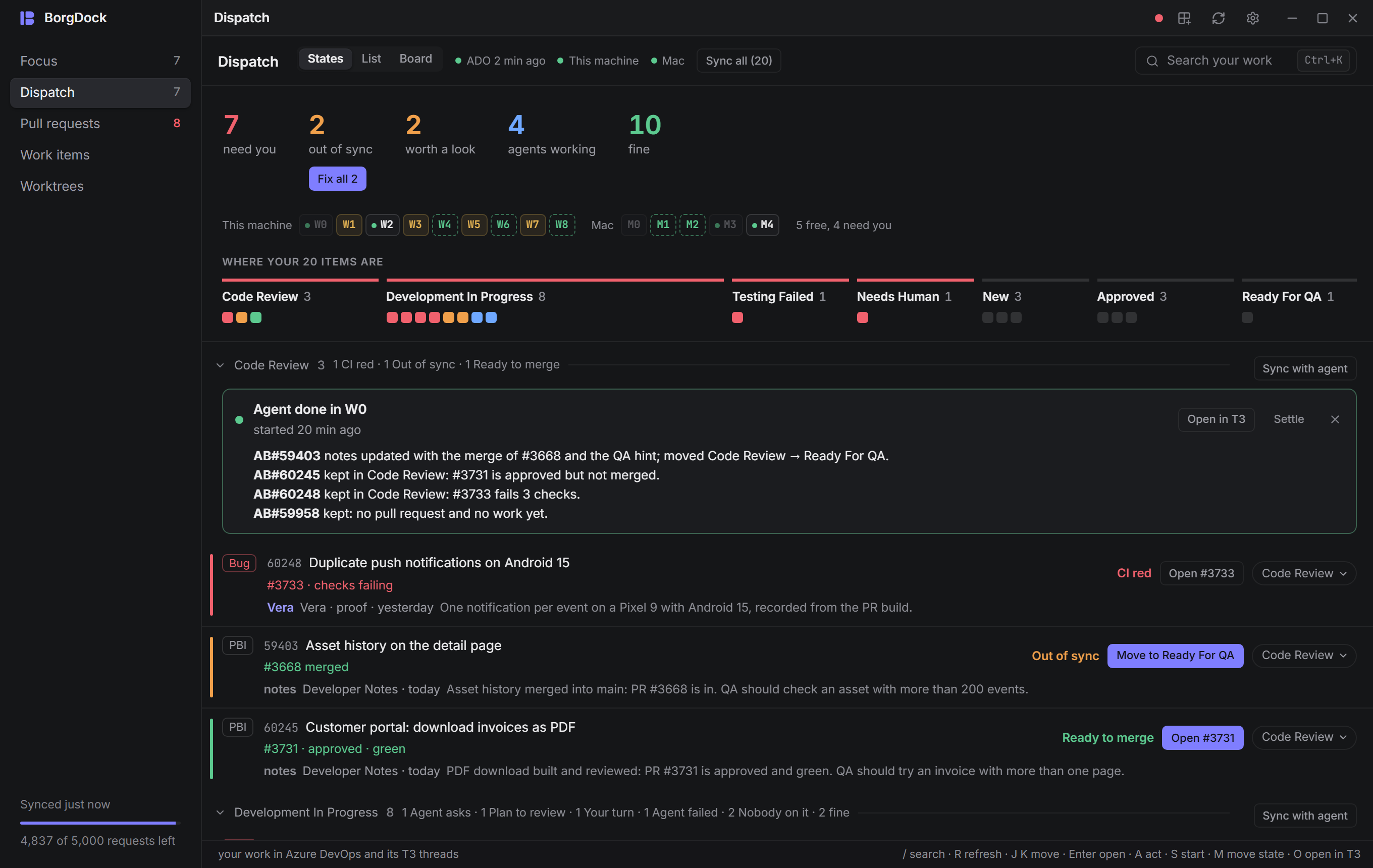Open state dropdown for Asset history item

click(x=1303, y=656)
